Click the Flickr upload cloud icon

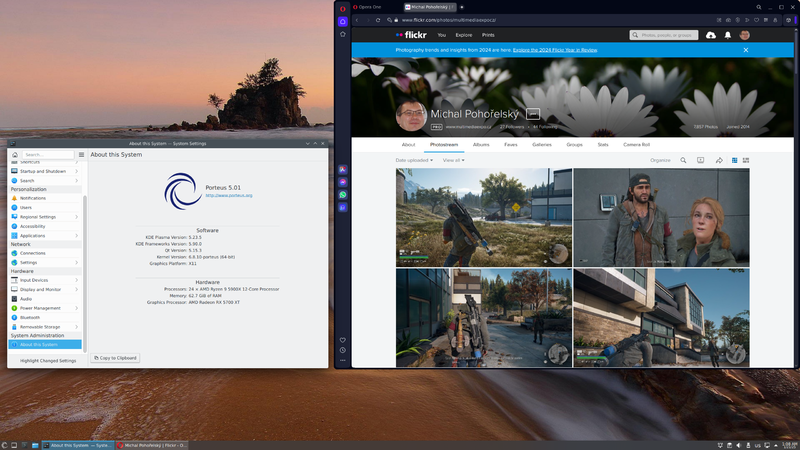tap(711, 35)
